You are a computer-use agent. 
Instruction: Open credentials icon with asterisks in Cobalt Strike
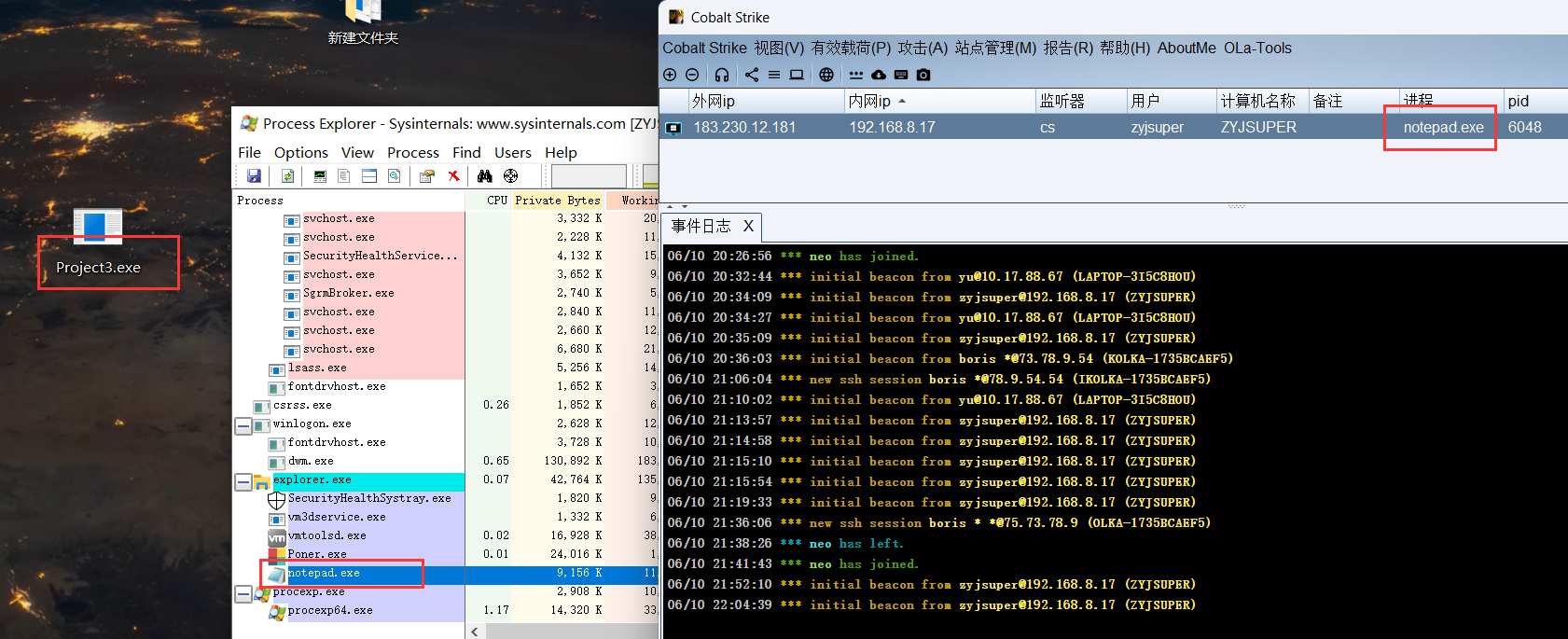click(856, 75)
